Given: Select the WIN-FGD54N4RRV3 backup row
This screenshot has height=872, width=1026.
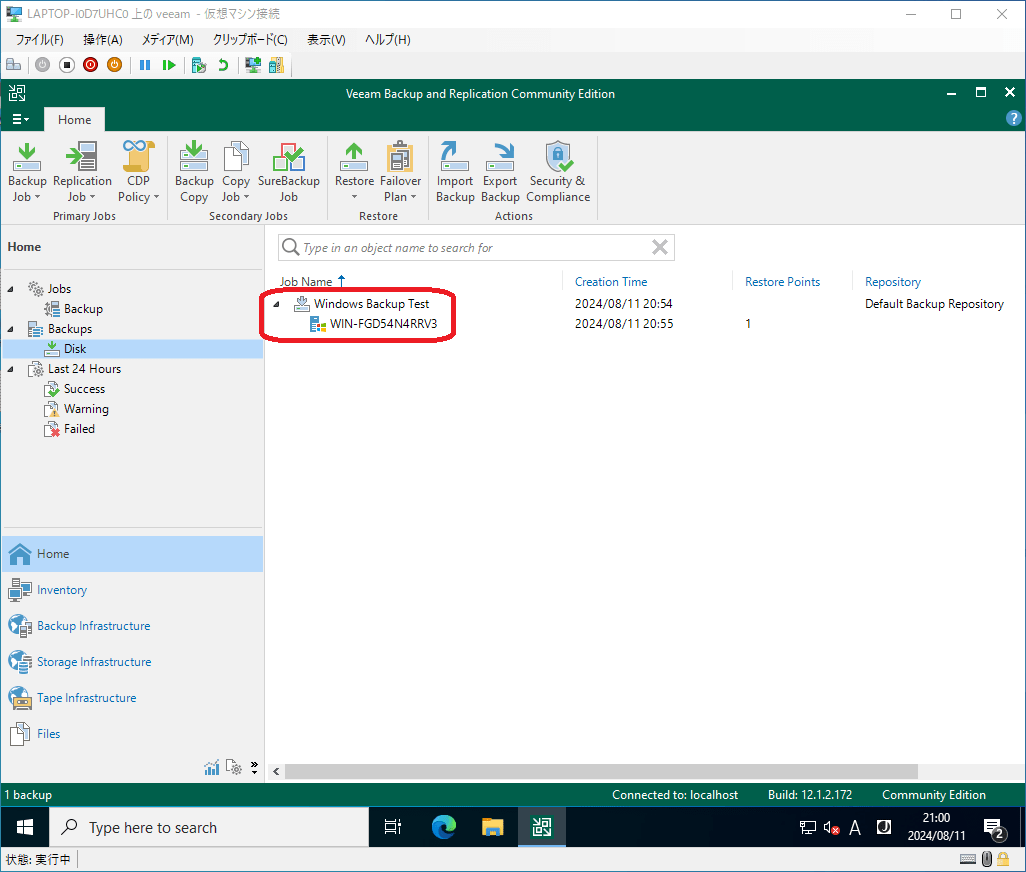Looking at the screenshot, I should pos(383,324).
